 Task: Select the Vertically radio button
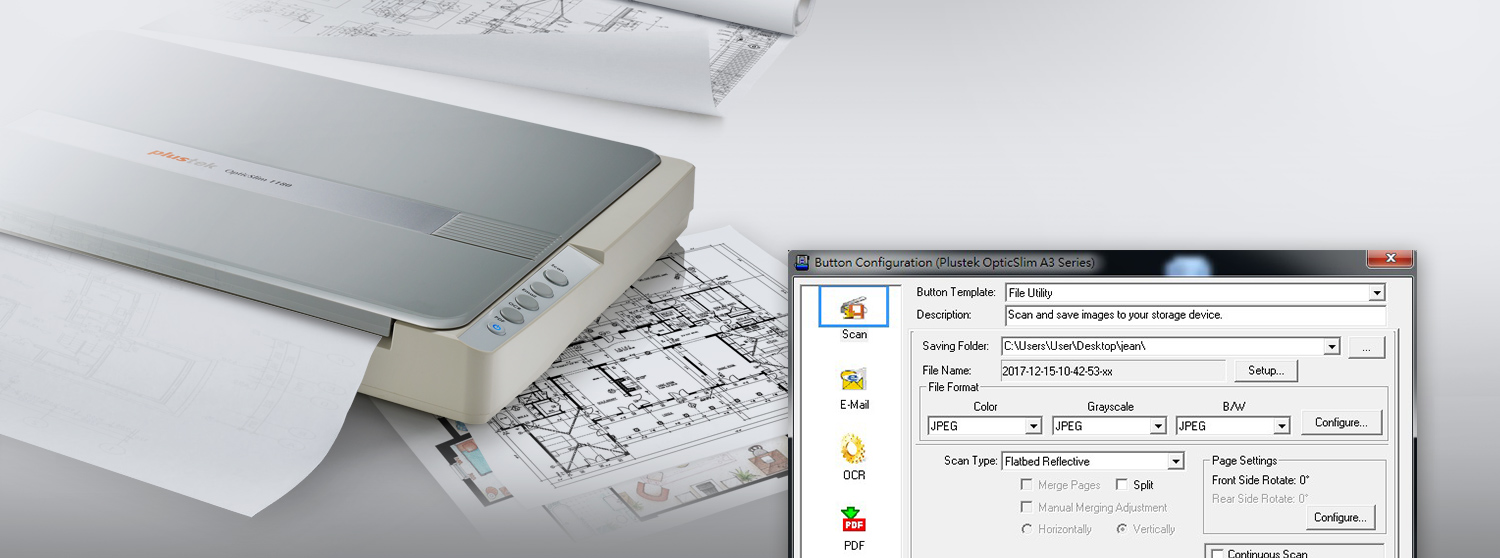pyautogui.click(x=1122, y=529)
